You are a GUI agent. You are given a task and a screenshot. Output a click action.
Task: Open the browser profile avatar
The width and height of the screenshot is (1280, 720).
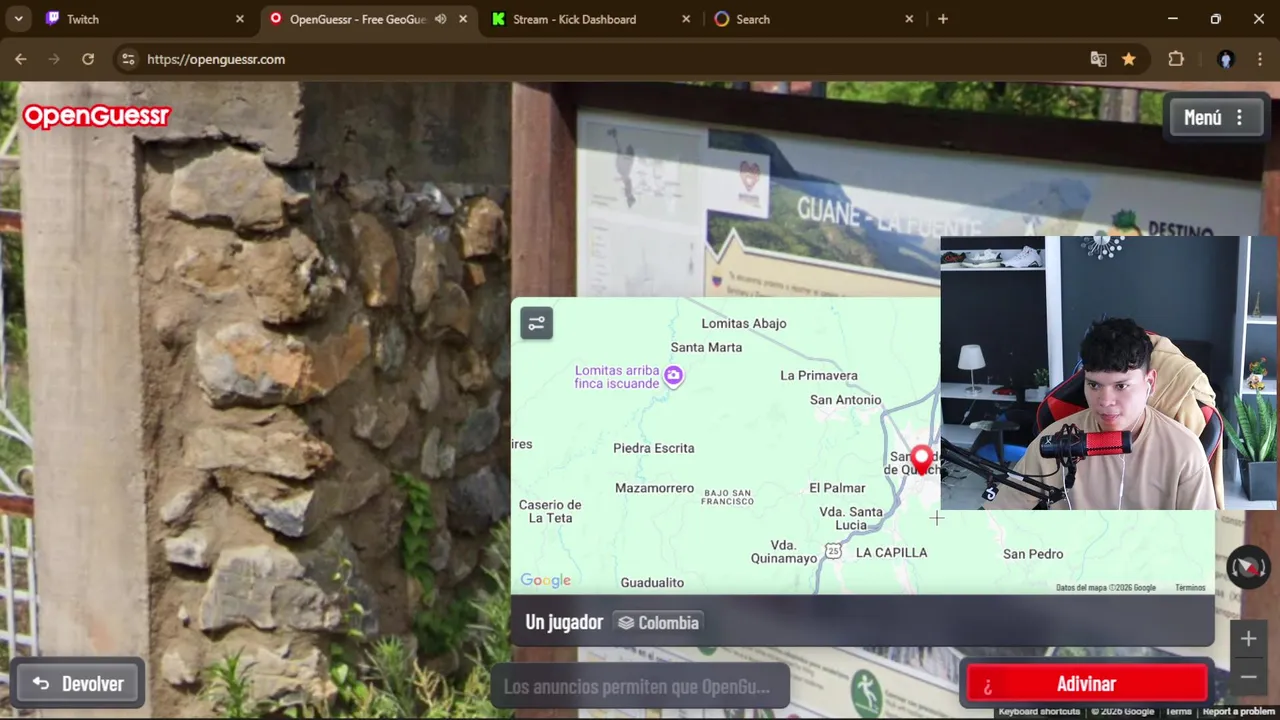coord(1226,59)
